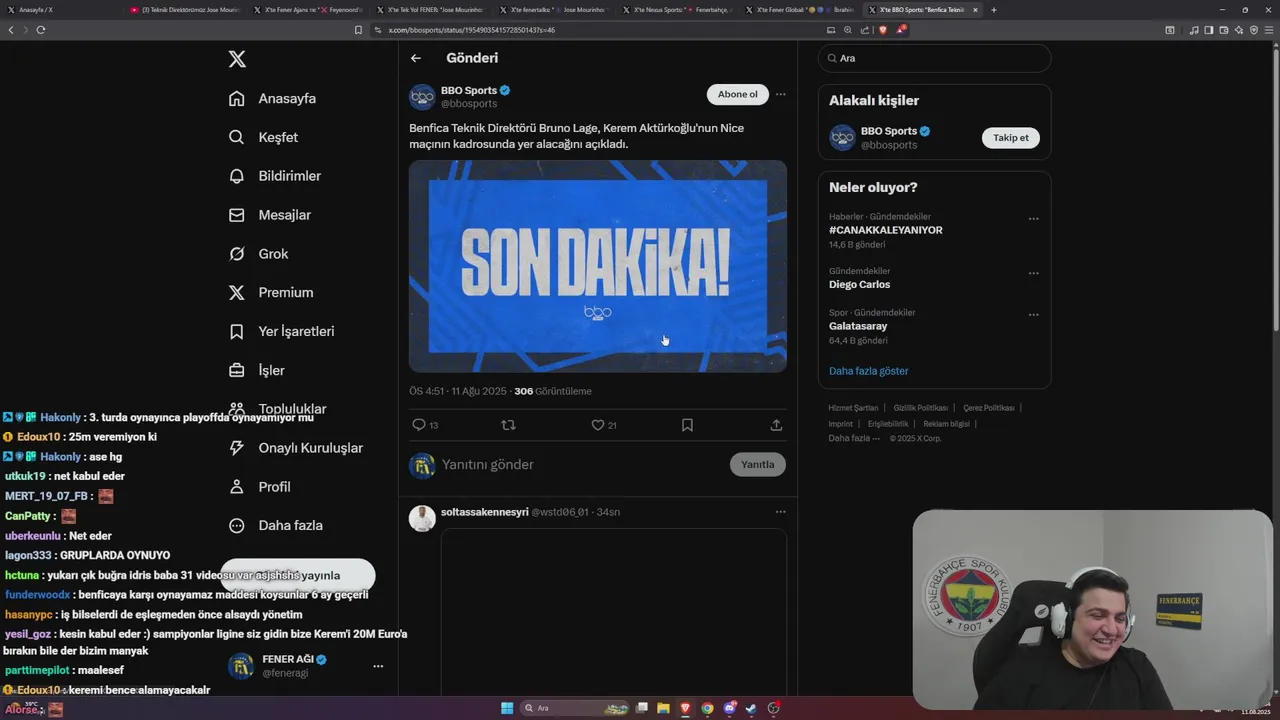Screen dimensions: 1280x720
Task: Open the post's three-dot more menu
Action: 781,94
